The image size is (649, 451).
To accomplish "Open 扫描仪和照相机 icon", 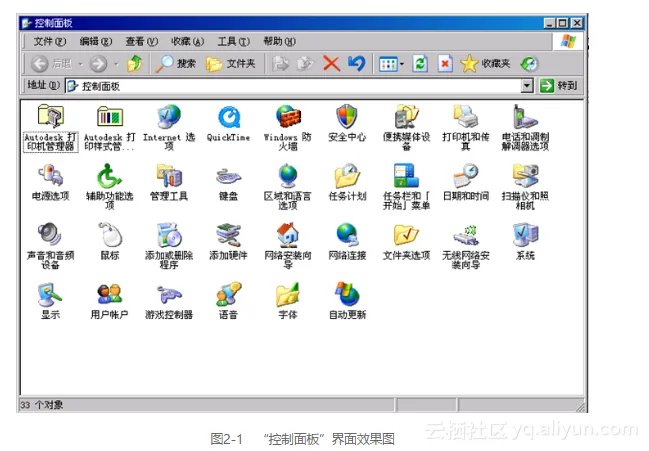I will 525,175.
